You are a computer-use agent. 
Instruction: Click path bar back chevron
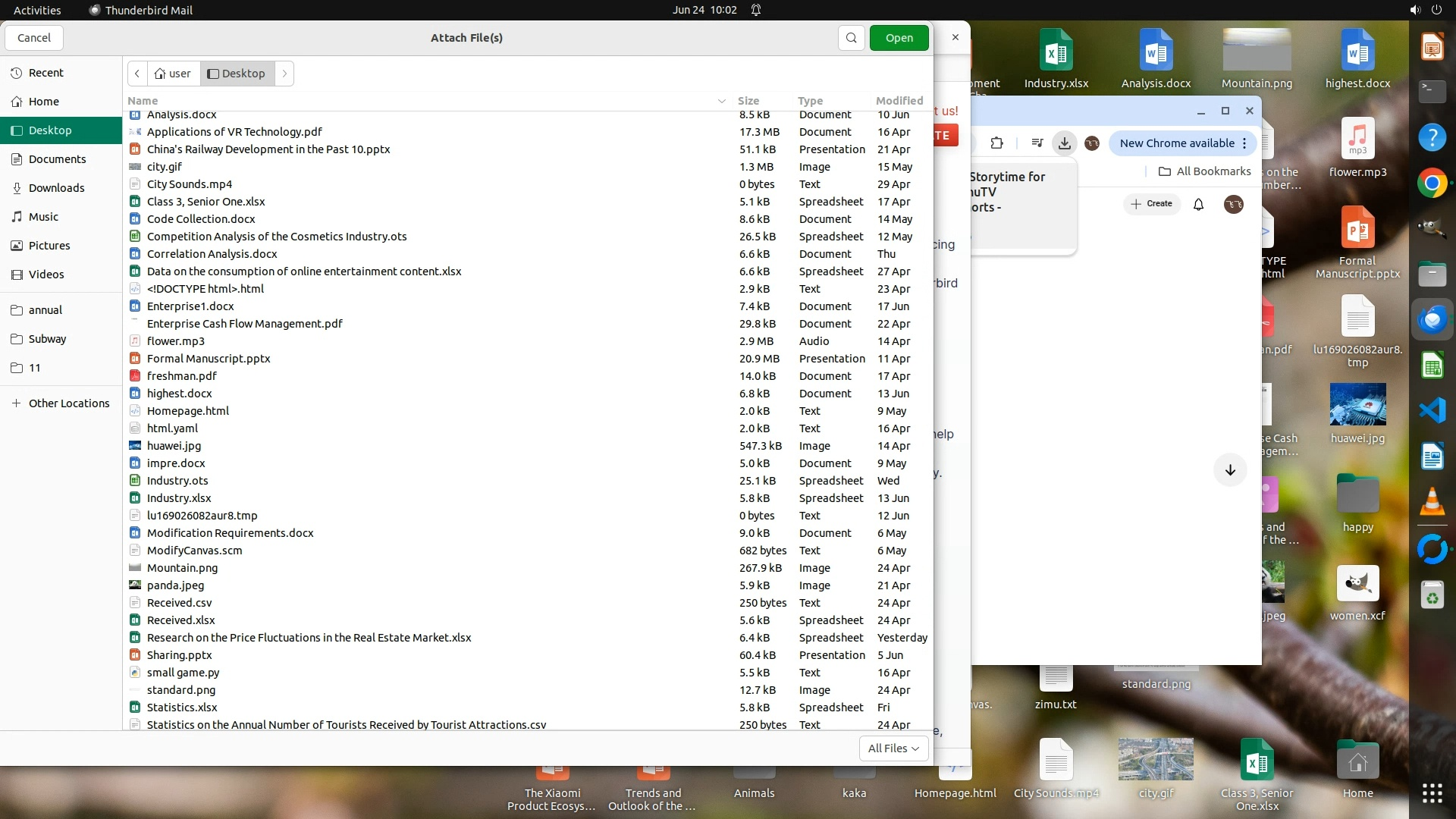(137, 74)
